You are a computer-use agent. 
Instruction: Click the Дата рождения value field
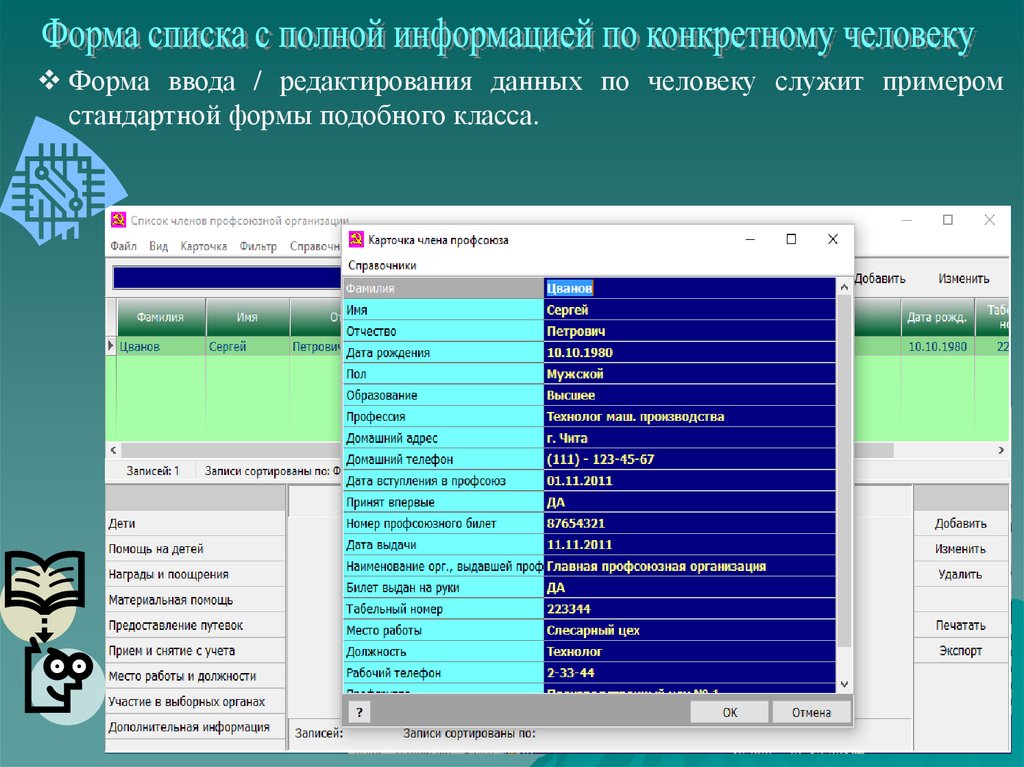[x=689, y=353]
